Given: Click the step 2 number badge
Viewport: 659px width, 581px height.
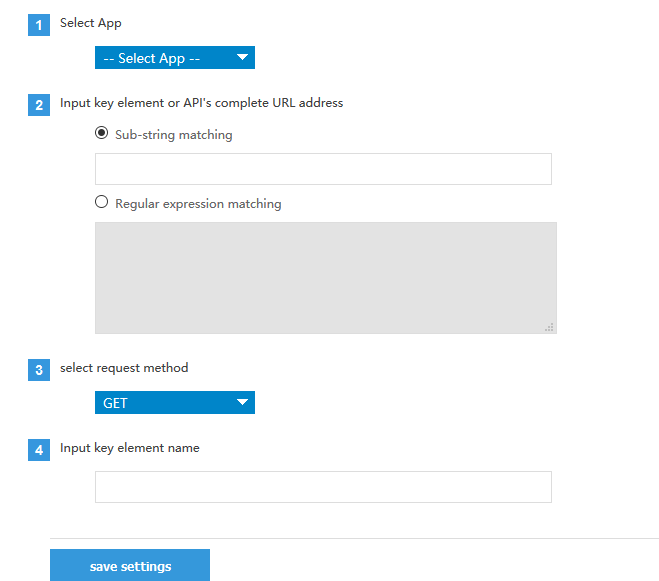Looking at the screenshot, I should click(x=39, y=106).
